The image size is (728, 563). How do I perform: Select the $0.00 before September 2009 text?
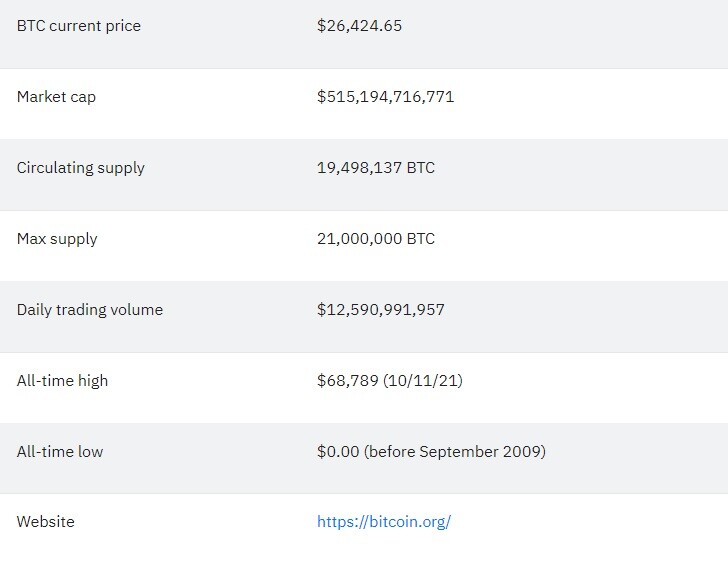click(431, 452)
